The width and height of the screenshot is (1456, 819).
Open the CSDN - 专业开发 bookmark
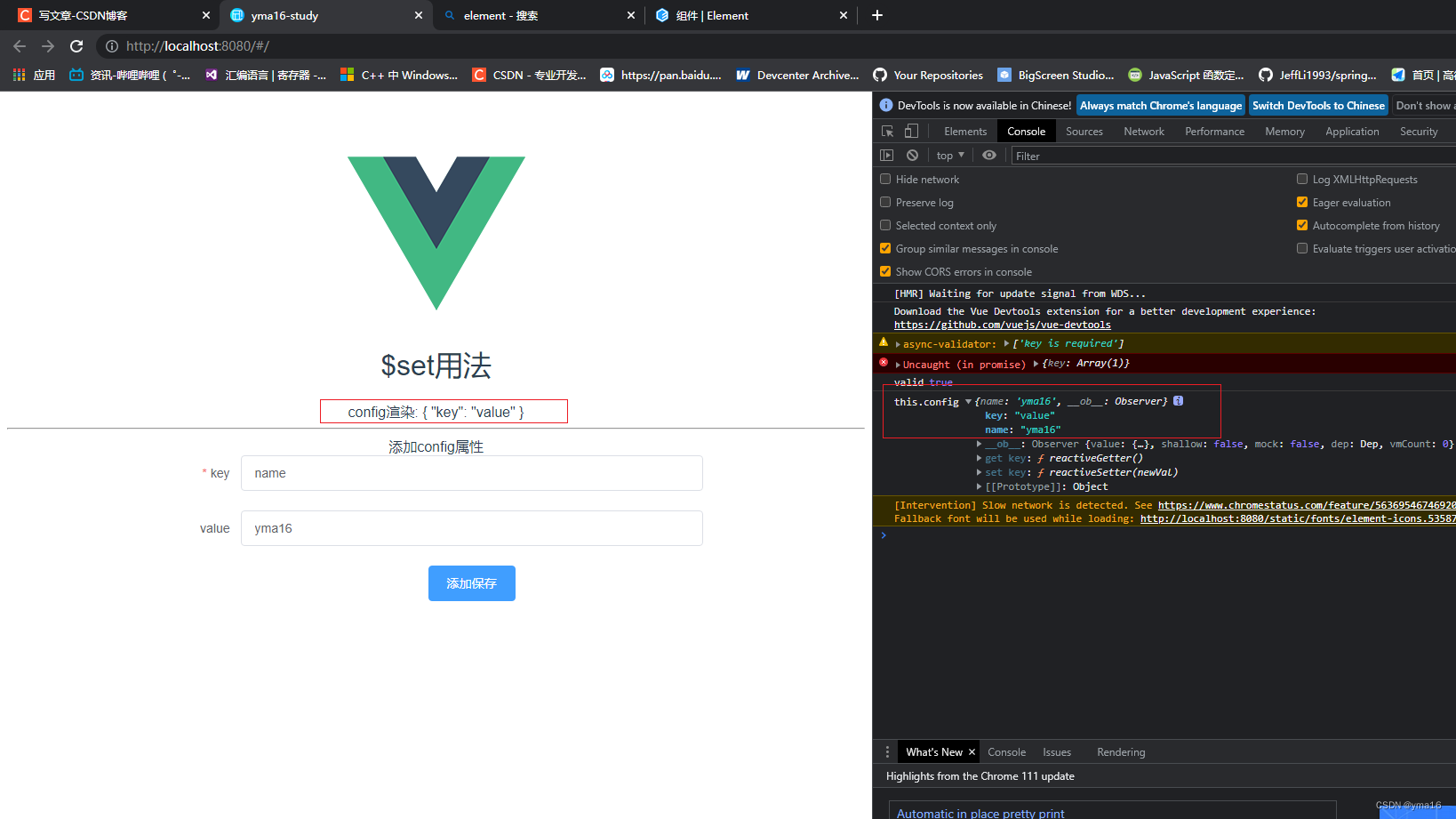529,76
